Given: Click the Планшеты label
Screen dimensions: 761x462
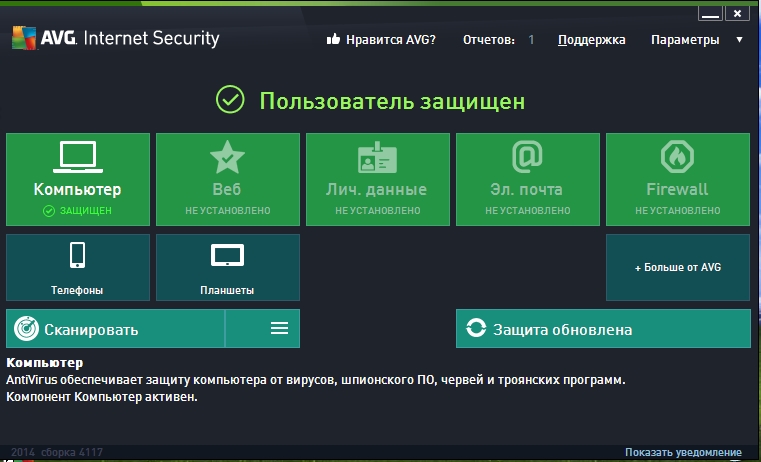Looking at the screenshot, I should click(227, 290).
